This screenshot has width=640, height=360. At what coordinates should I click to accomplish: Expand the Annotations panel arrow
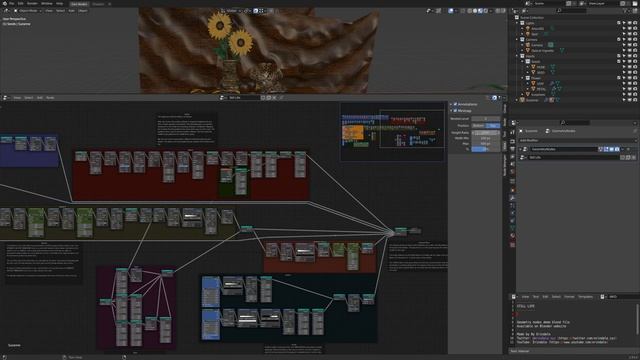[x=451, y=104]
